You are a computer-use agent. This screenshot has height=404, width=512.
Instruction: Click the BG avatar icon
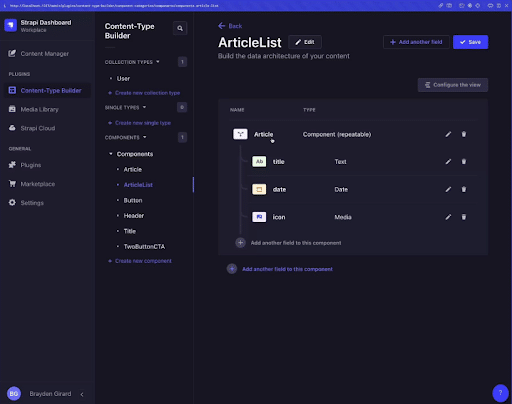(14, 394)
